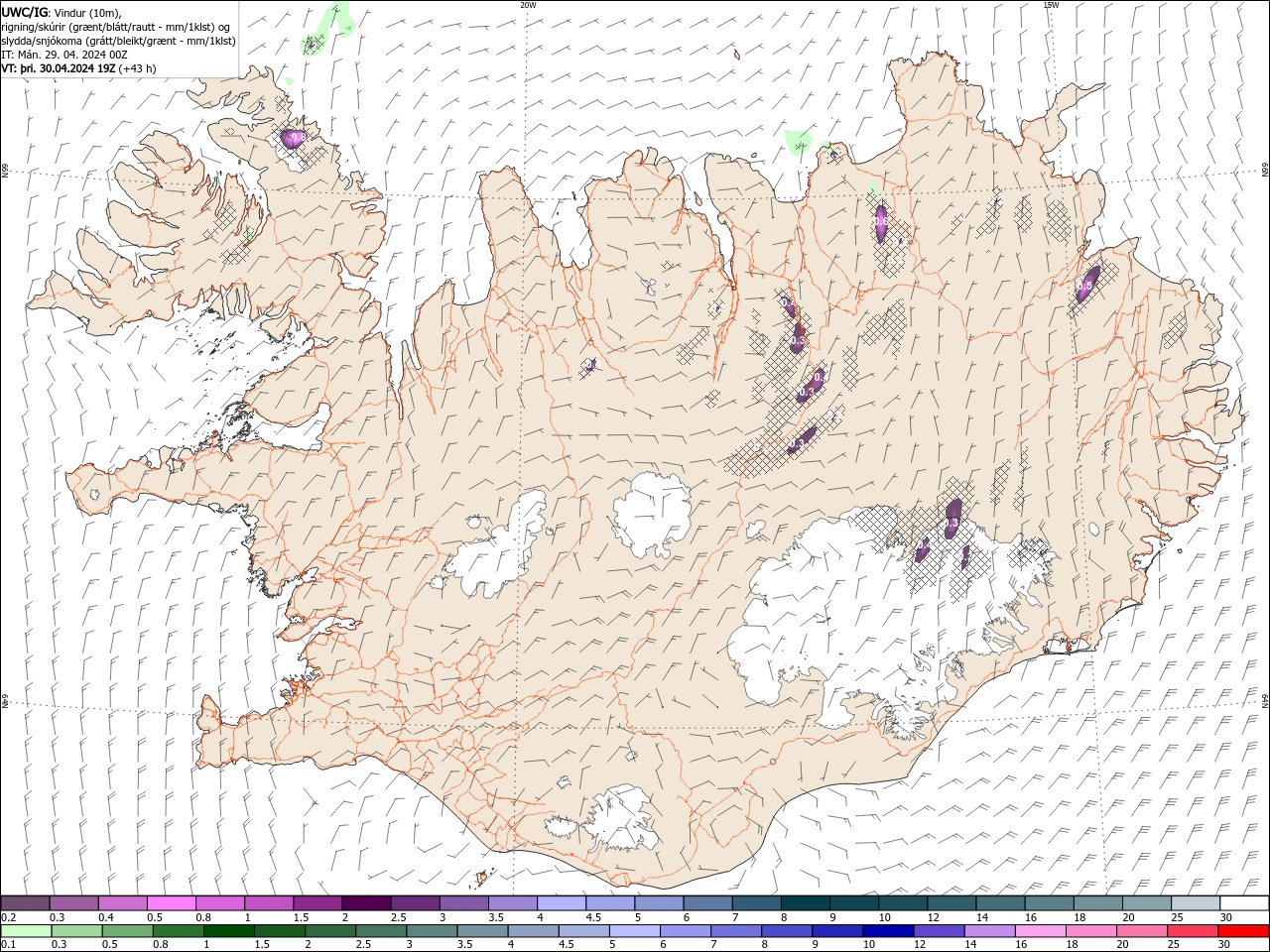Viewport: 1270px width, 952px height.
Task: Select the lower legend swatch between 4 and 4.5
Action: pos(533,931)
